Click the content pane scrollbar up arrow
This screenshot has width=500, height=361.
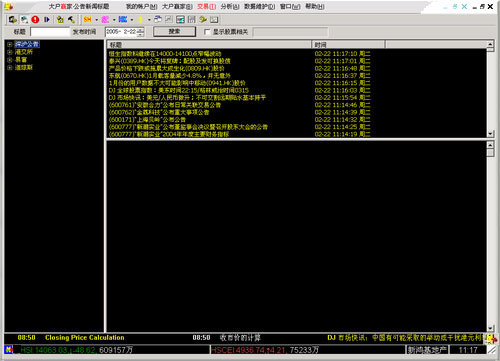point(490,145)
